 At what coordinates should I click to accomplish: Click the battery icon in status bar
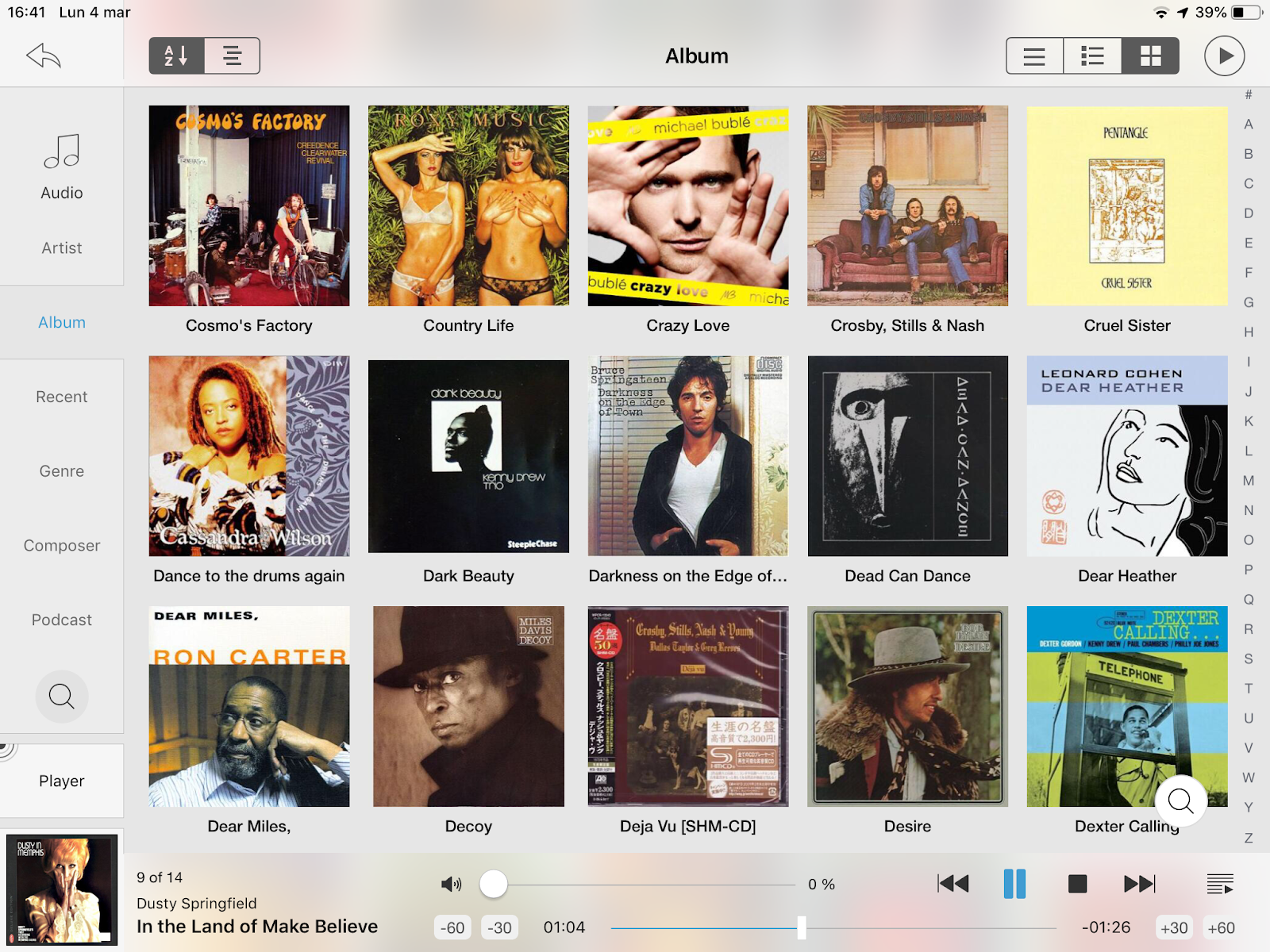tap(1247, 13)
